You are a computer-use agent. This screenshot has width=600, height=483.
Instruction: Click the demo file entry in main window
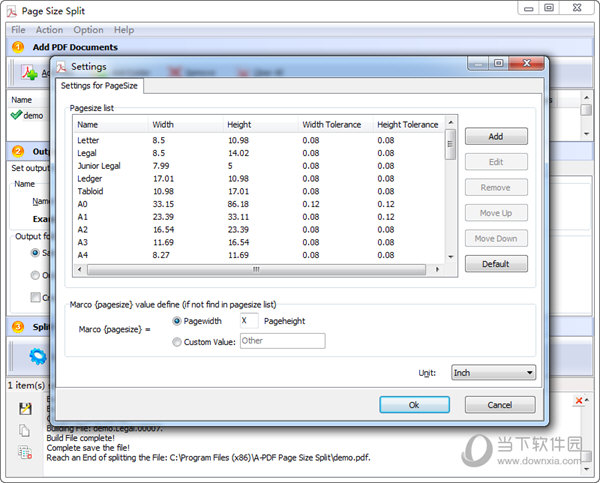click(33, 115)
